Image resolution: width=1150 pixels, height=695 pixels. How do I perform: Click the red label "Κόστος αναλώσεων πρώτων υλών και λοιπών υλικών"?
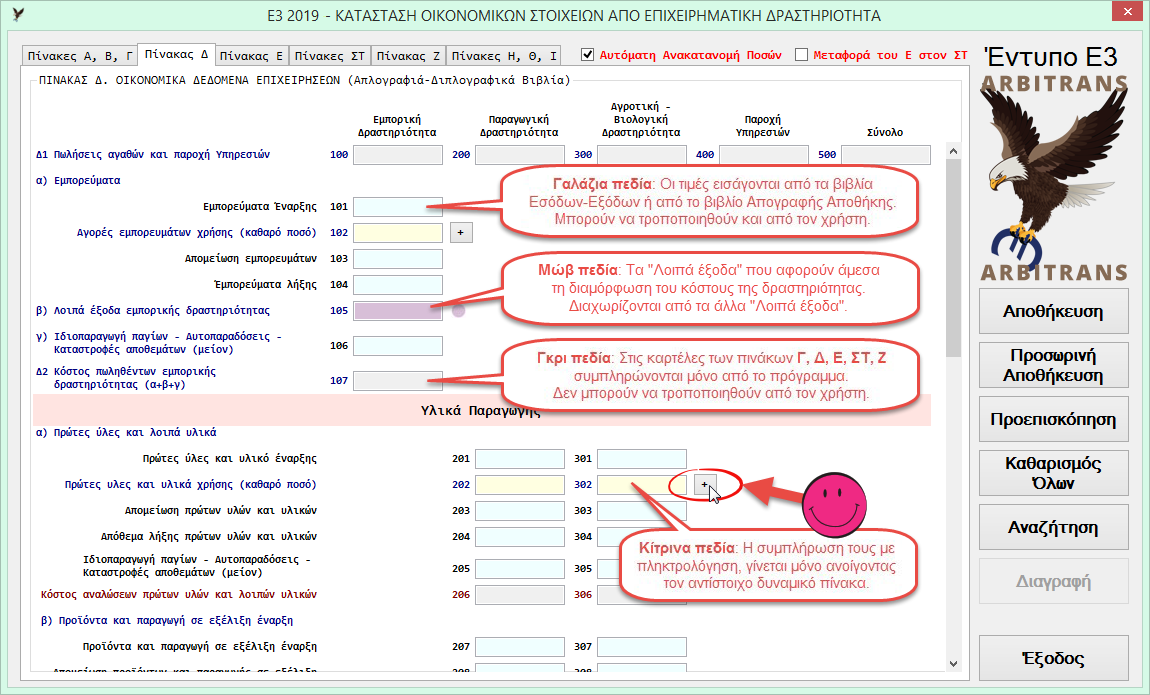(x=179, y=595)
